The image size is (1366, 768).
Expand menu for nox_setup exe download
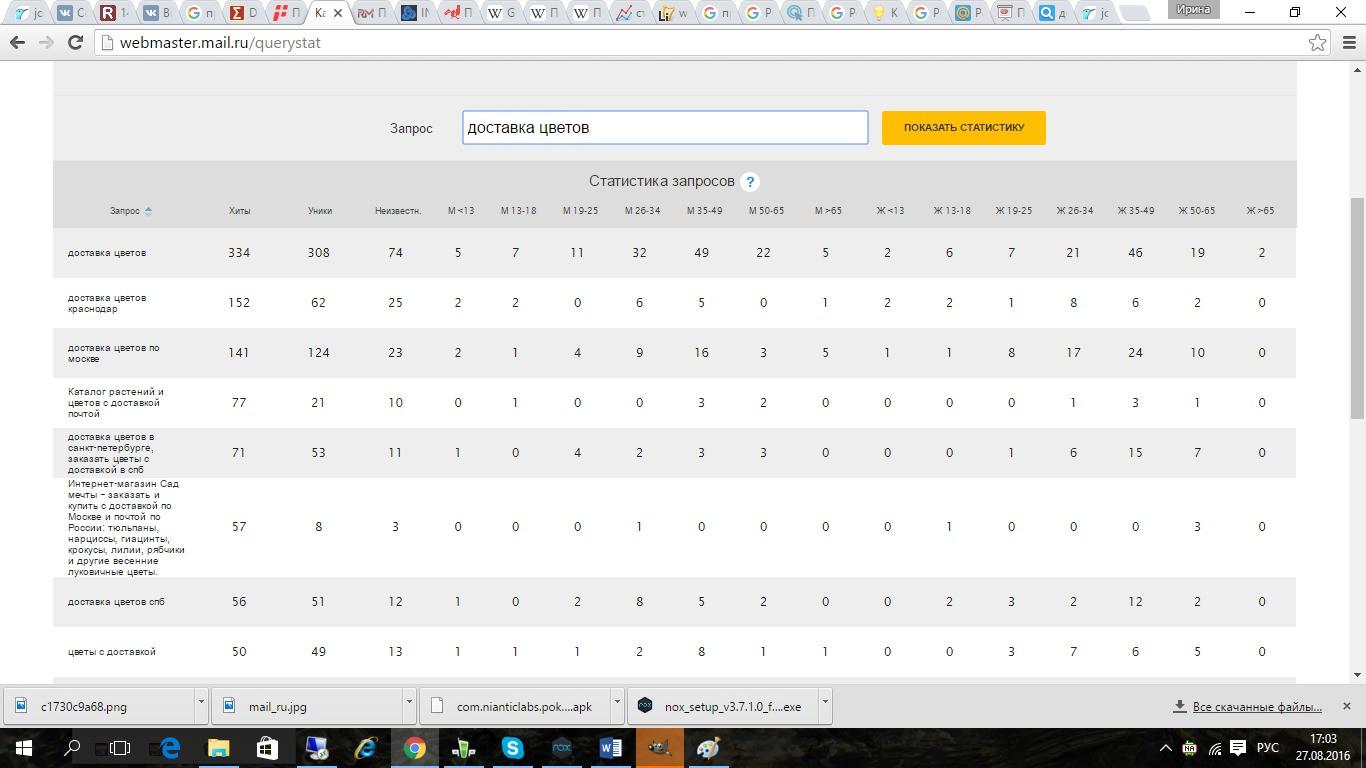[x=825, y=706]
